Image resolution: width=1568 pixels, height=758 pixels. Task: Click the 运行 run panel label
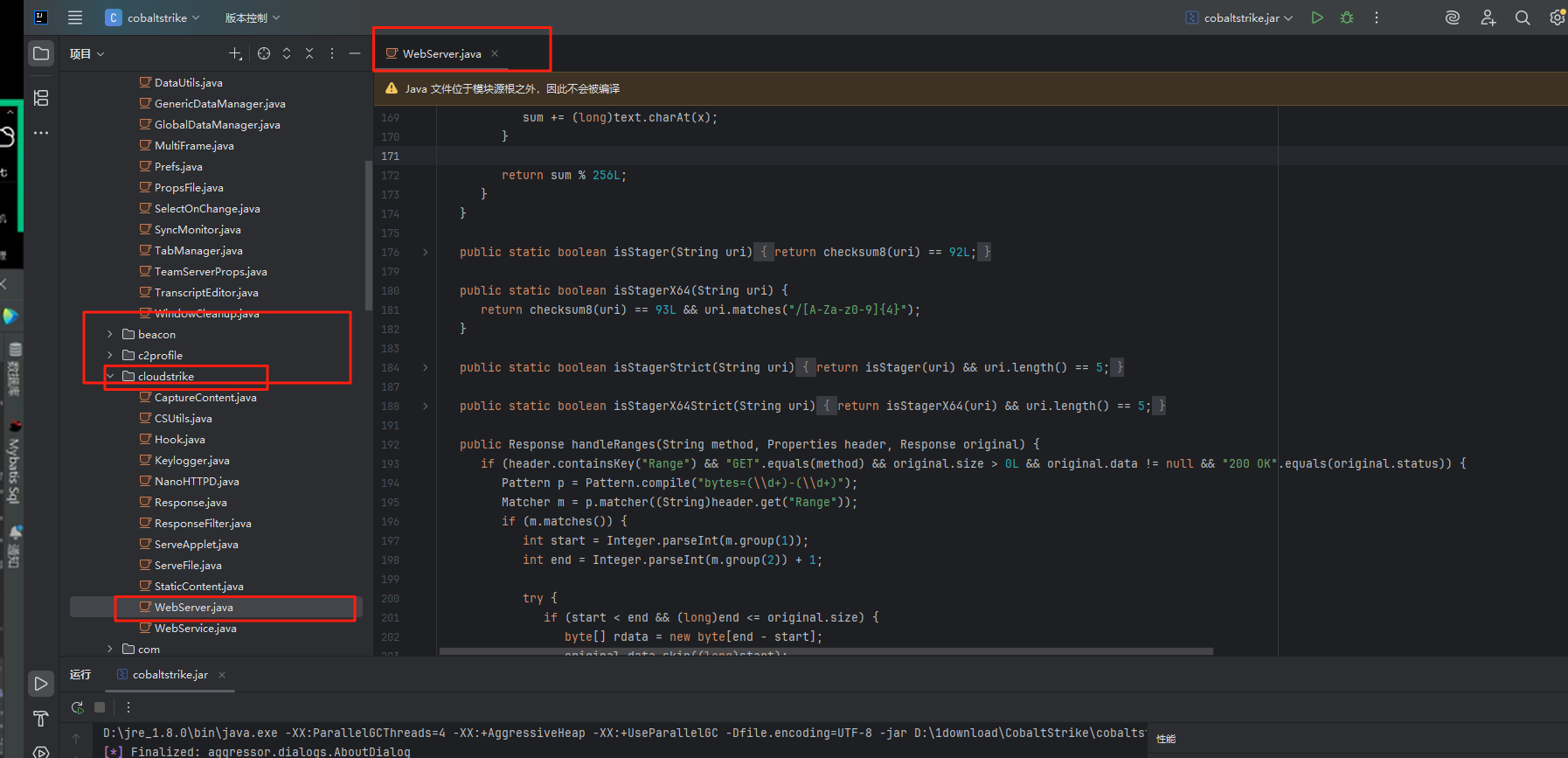point(80,674)
